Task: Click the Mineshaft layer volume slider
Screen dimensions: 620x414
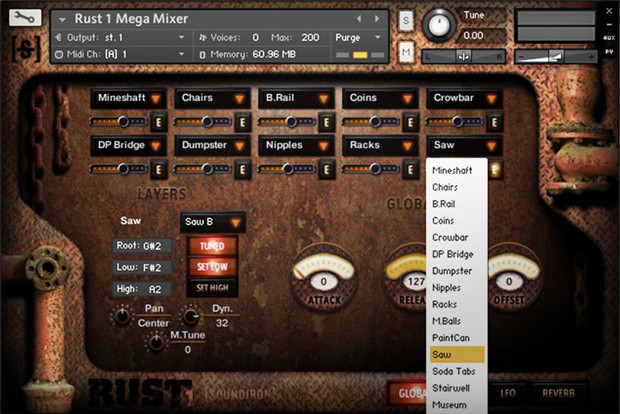Action: coord(119,122)
